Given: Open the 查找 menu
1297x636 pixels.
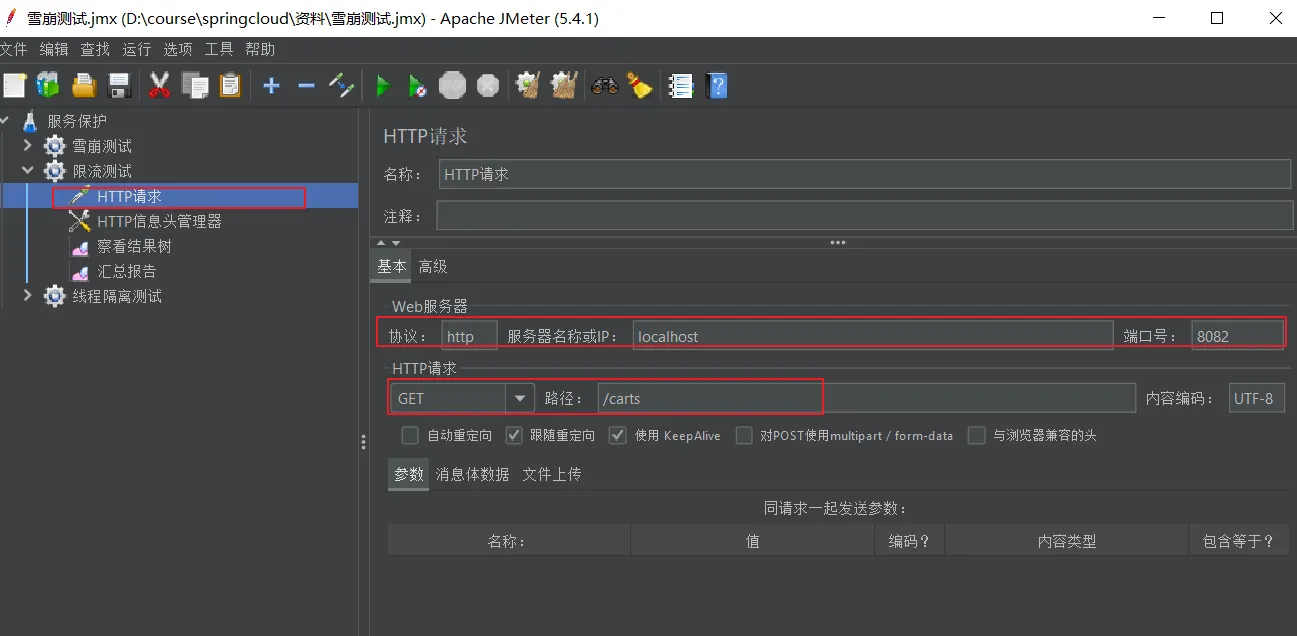Looking at the screenshot, I should coord(95,49).
